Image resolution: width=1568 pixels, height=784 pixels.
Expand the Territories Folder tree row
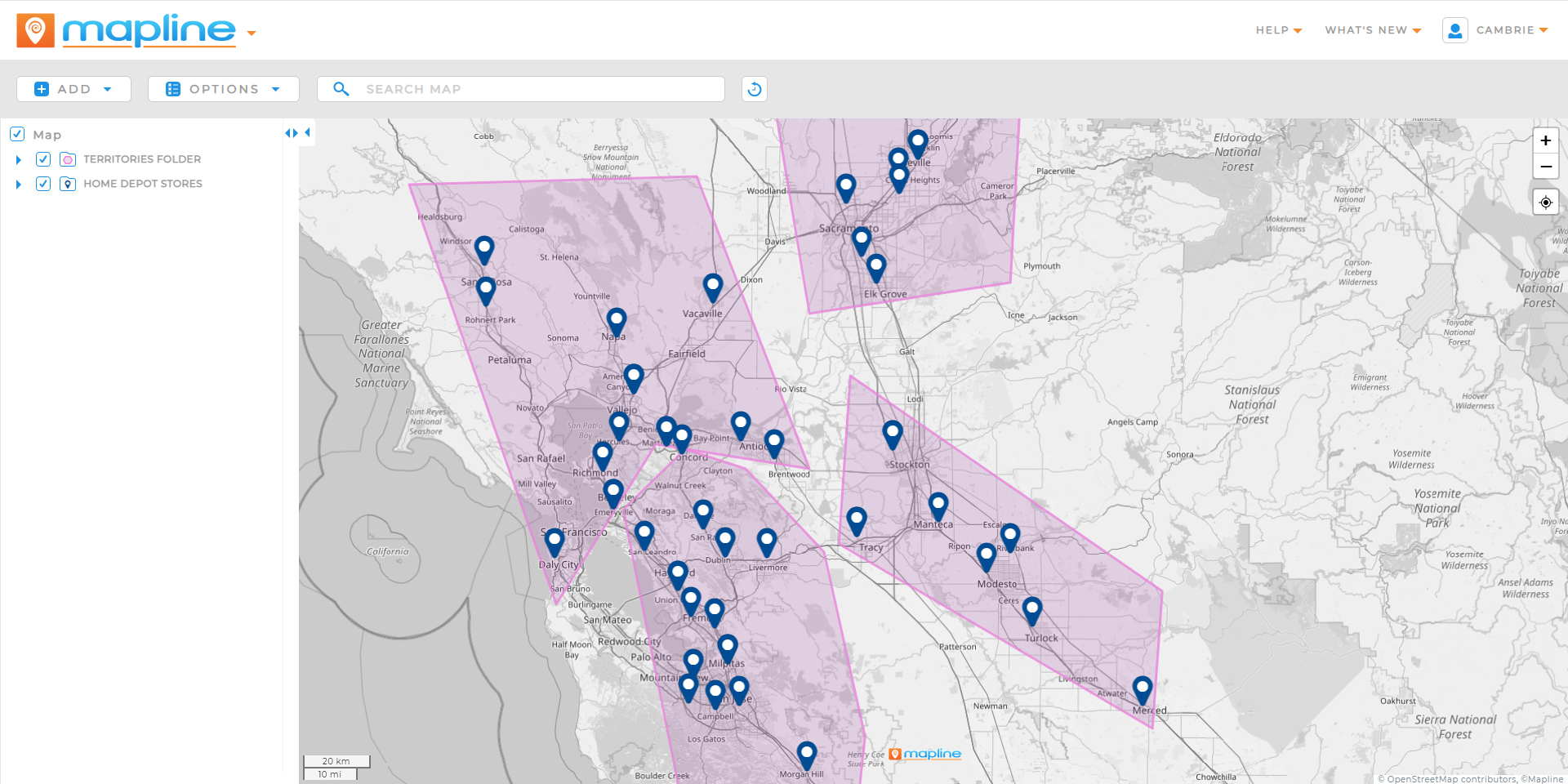click(x=19, y=160)
